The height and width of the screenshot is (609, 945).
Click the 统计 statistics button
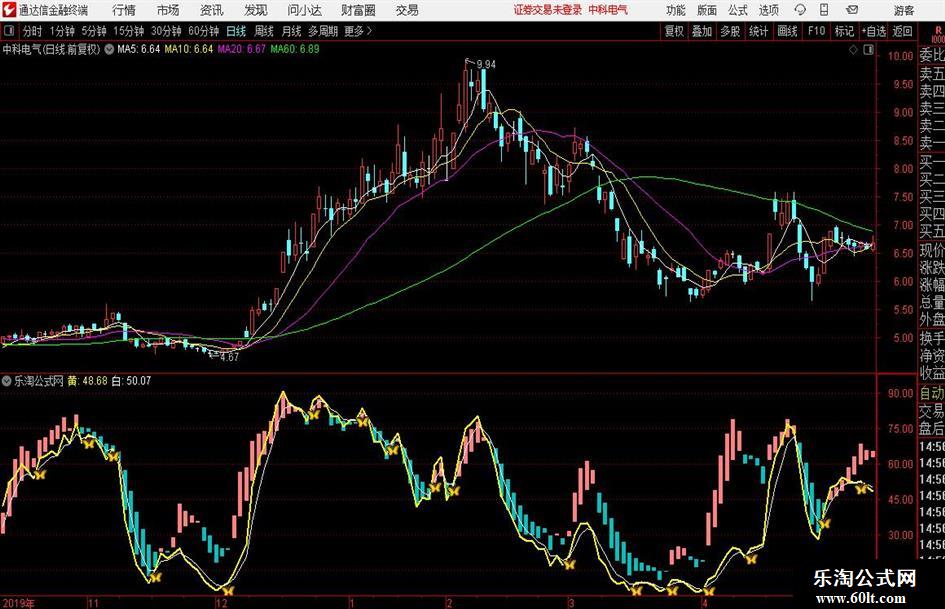758,31
